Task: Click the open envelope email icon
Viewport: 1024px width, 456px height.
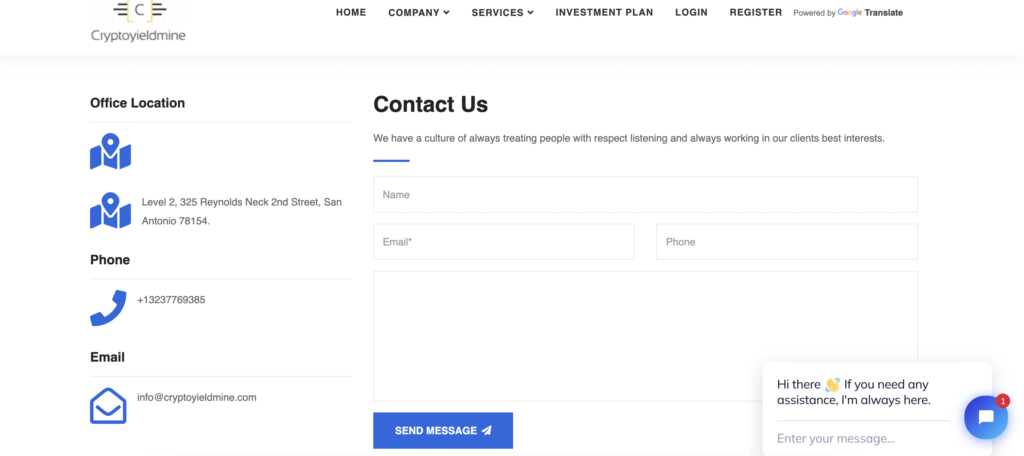Action: point(108,406)
